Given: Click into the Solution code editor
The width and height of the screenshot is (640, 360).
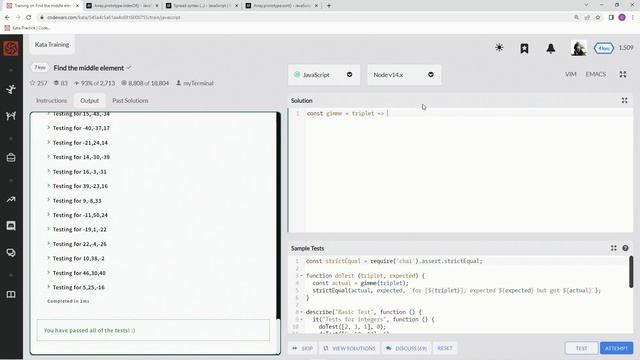Looking at the screenshot, I should tap(469, 171).
